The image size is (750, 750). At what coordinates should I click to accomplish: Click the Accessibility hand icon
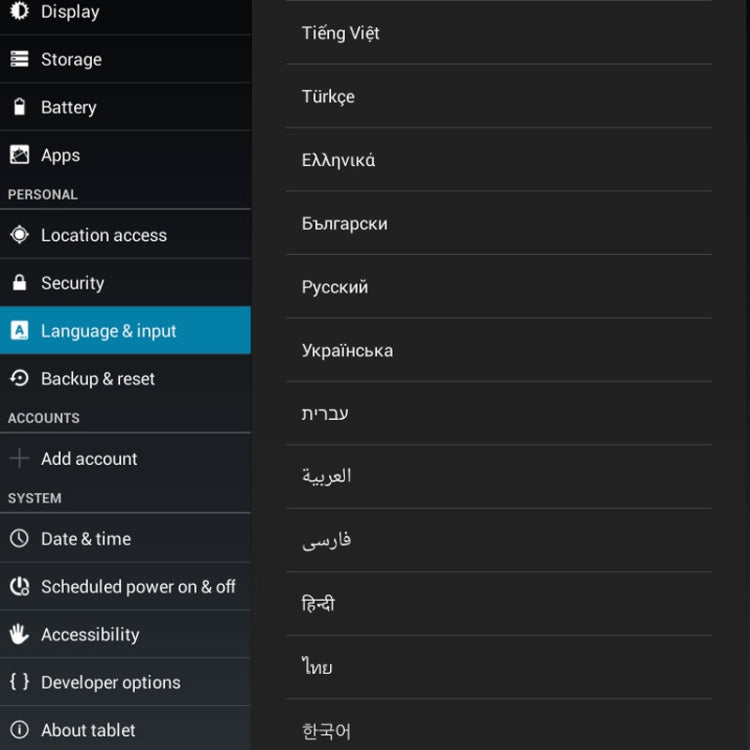(x=19, y=634)
